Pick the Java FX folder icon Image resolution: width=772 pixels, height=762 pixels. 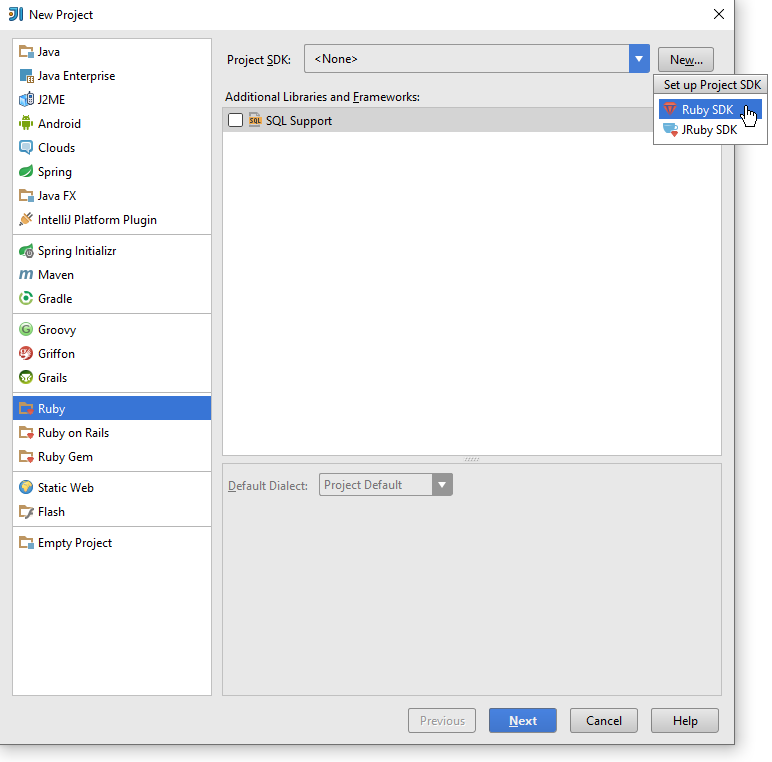26,195
